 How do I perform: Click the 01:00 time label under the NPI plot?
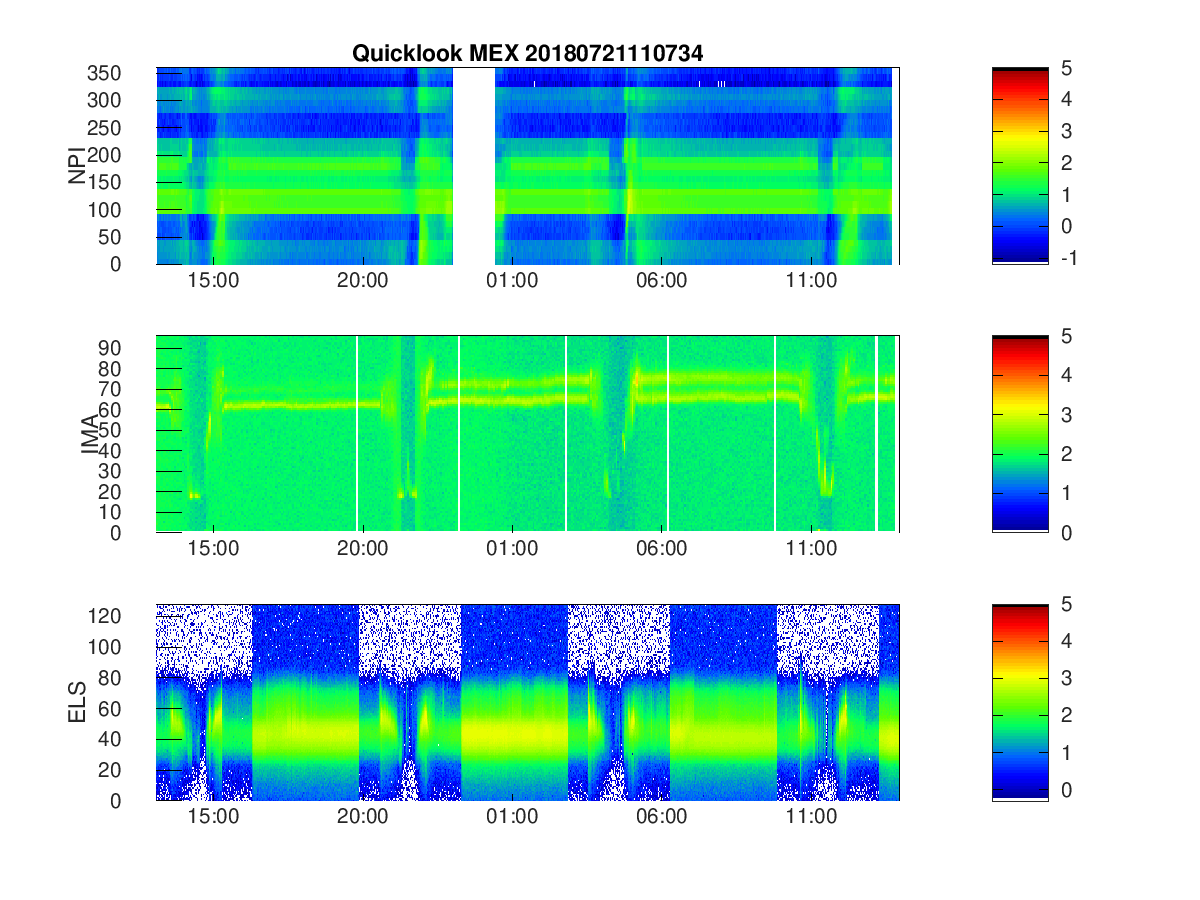coord(512,281)
